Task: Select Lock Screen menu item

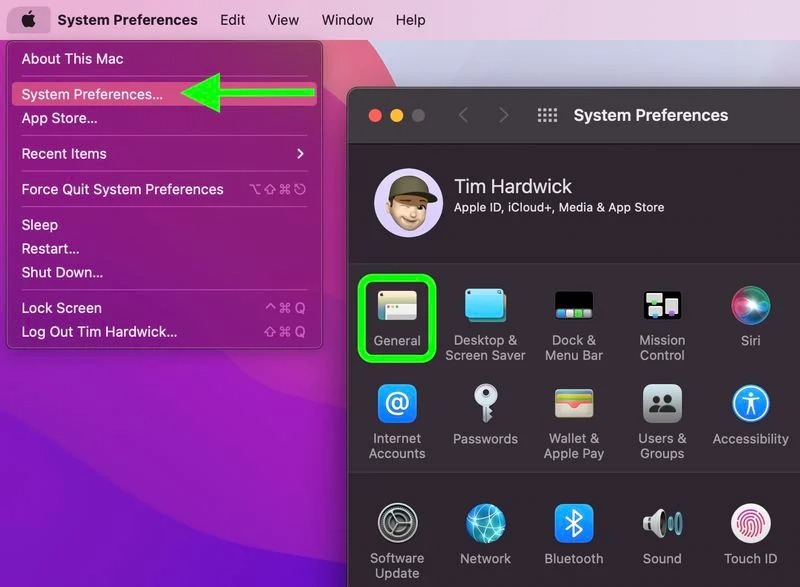Action: [164, 308]
